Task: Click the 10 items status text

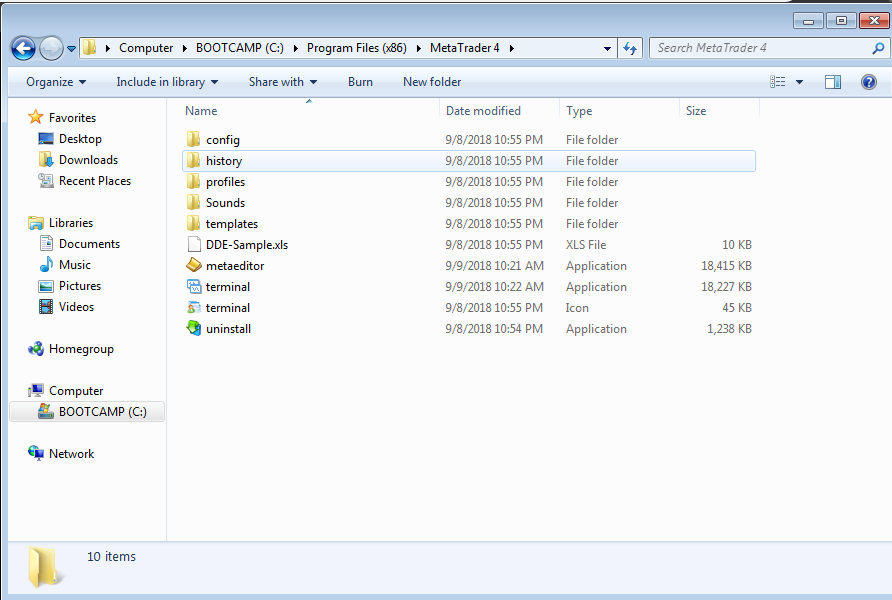Action: pos(112,557)
